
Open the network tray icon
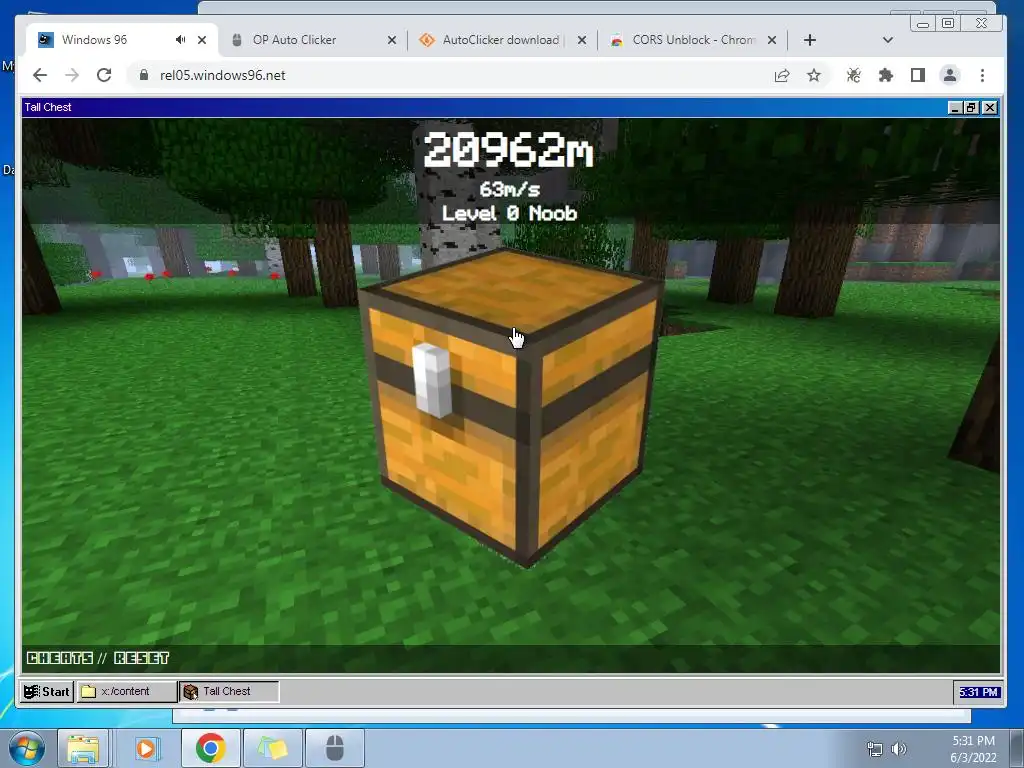(874, 749)
